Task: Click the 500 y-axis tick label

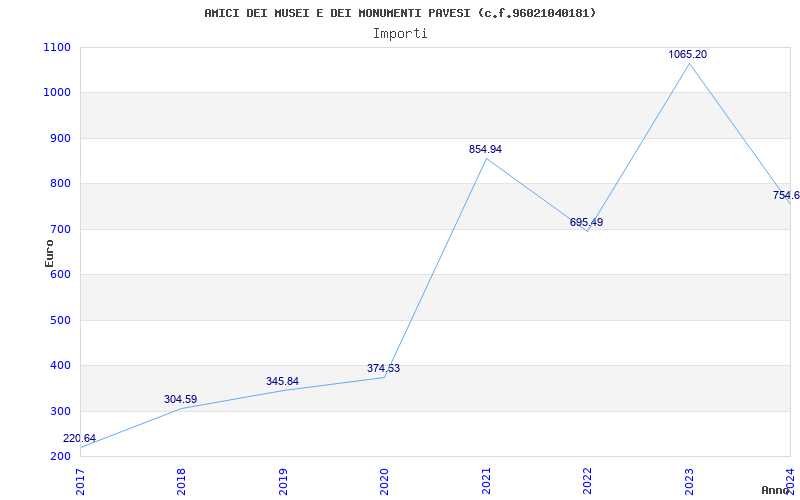Action: [61, 320]
